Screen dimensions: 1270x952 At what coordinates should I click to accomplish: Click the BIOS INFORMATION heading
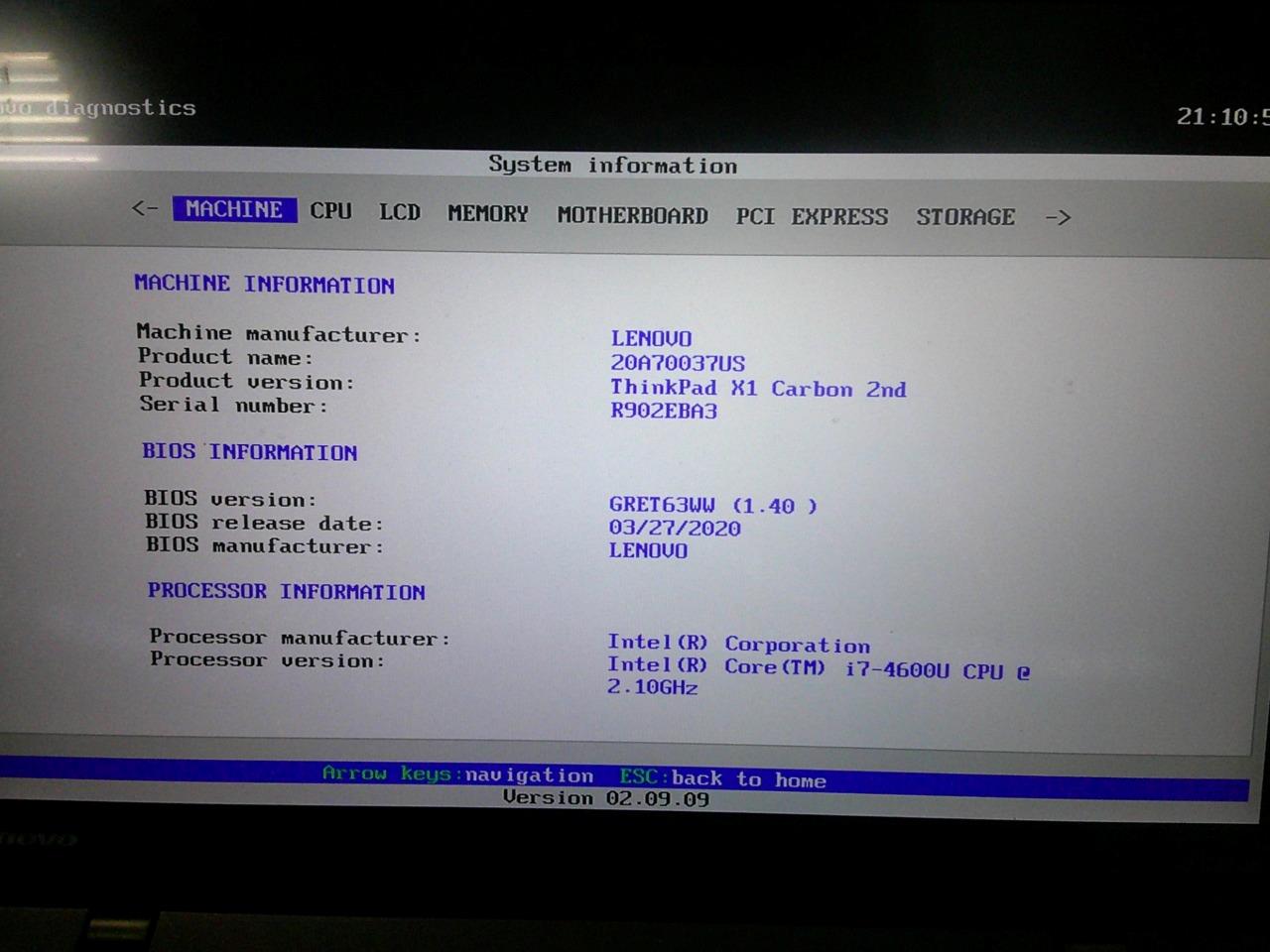(x=250, y=452)
